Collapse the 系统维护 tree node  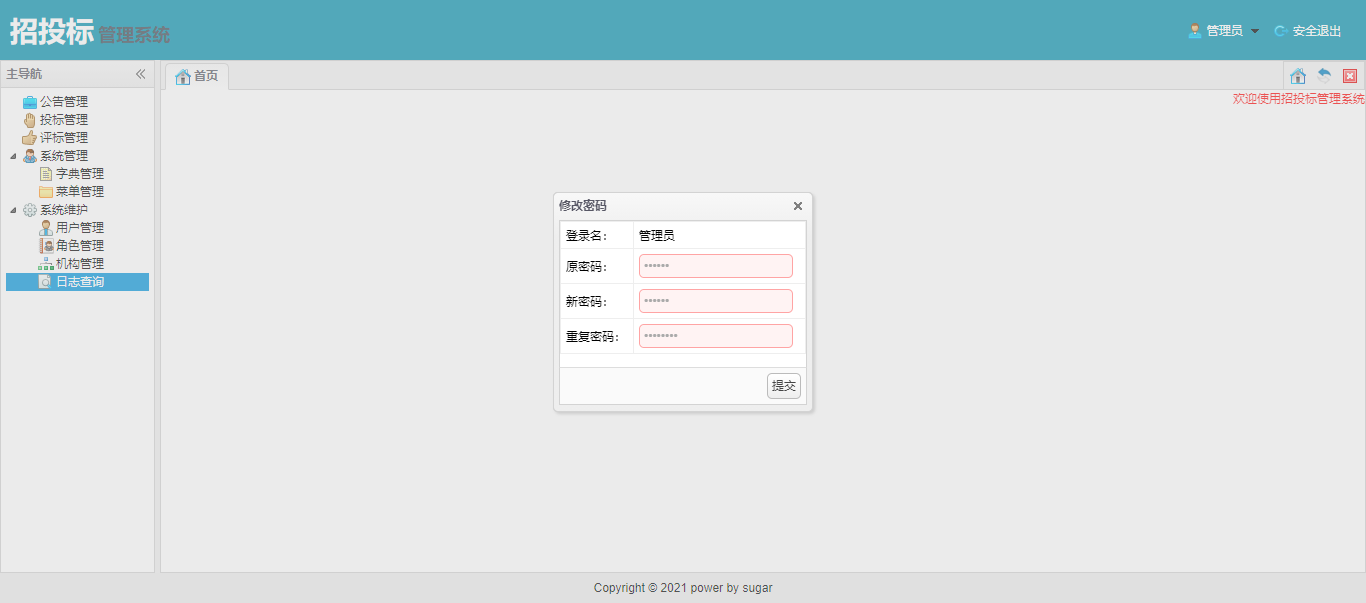coord(13,210)
